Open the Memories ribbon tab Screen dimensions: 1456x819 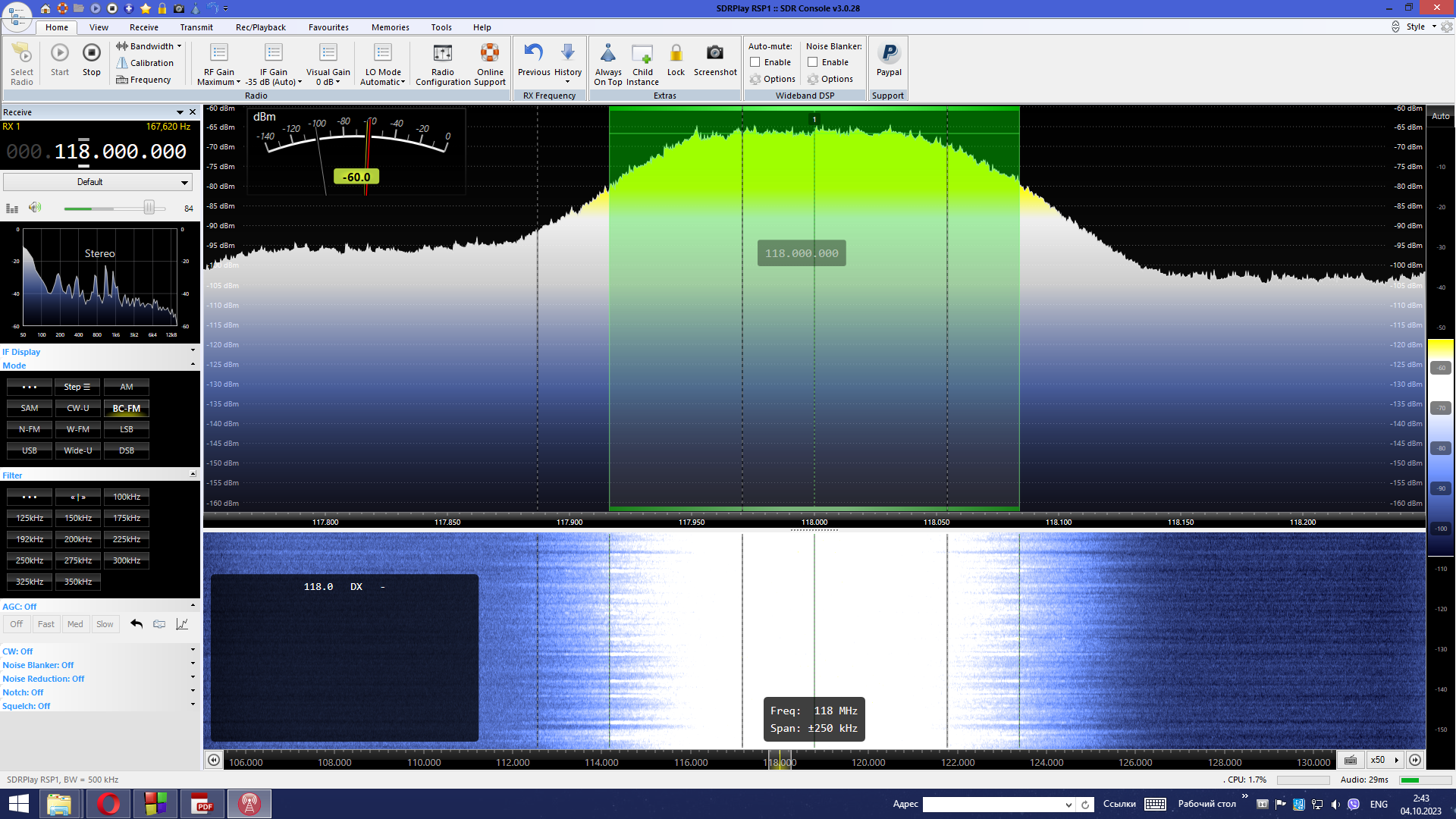click(390, 27)
